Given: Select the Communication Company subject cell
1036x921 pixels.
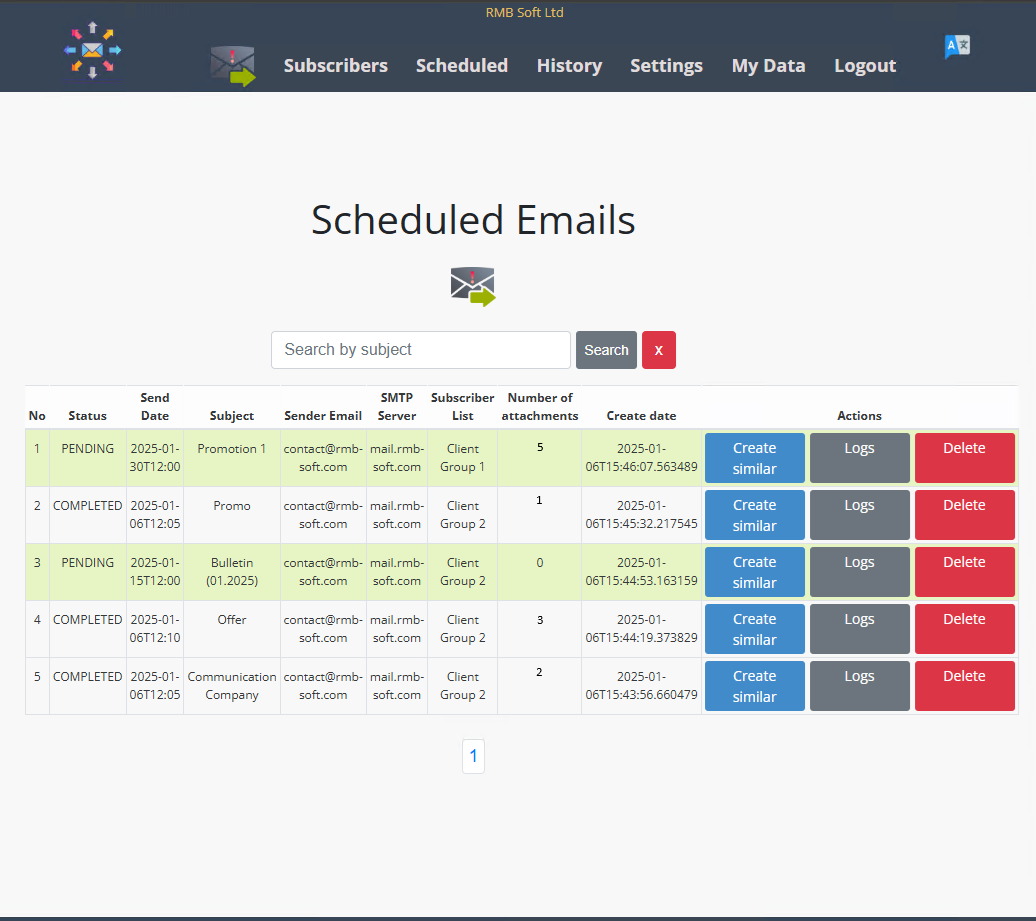Looking at the screenshot, I should [232, 686].
